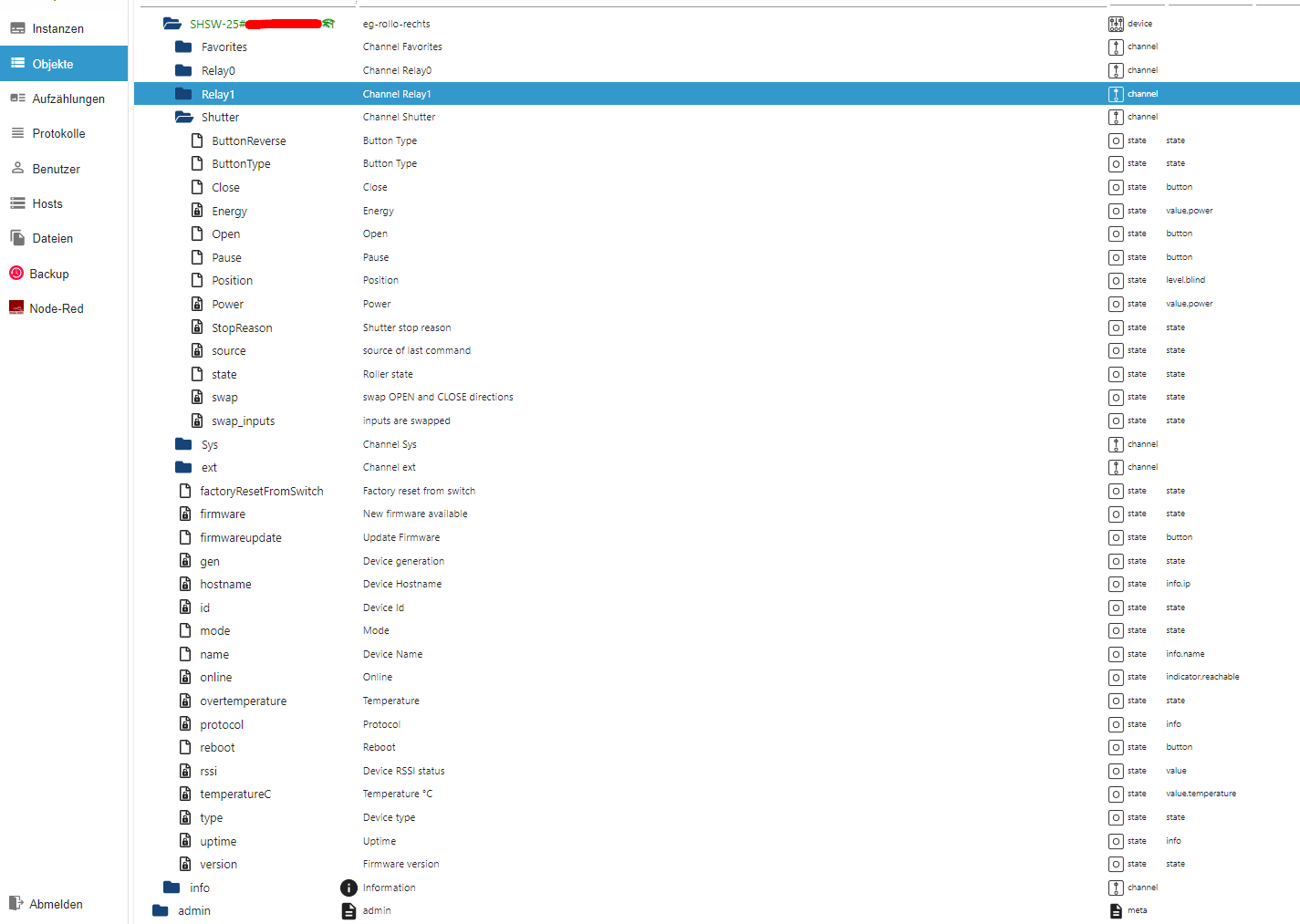Image resolution: width=1300 pixels, height=924 pixels.
Task: Expand the Sys folder
Action: 183,444
